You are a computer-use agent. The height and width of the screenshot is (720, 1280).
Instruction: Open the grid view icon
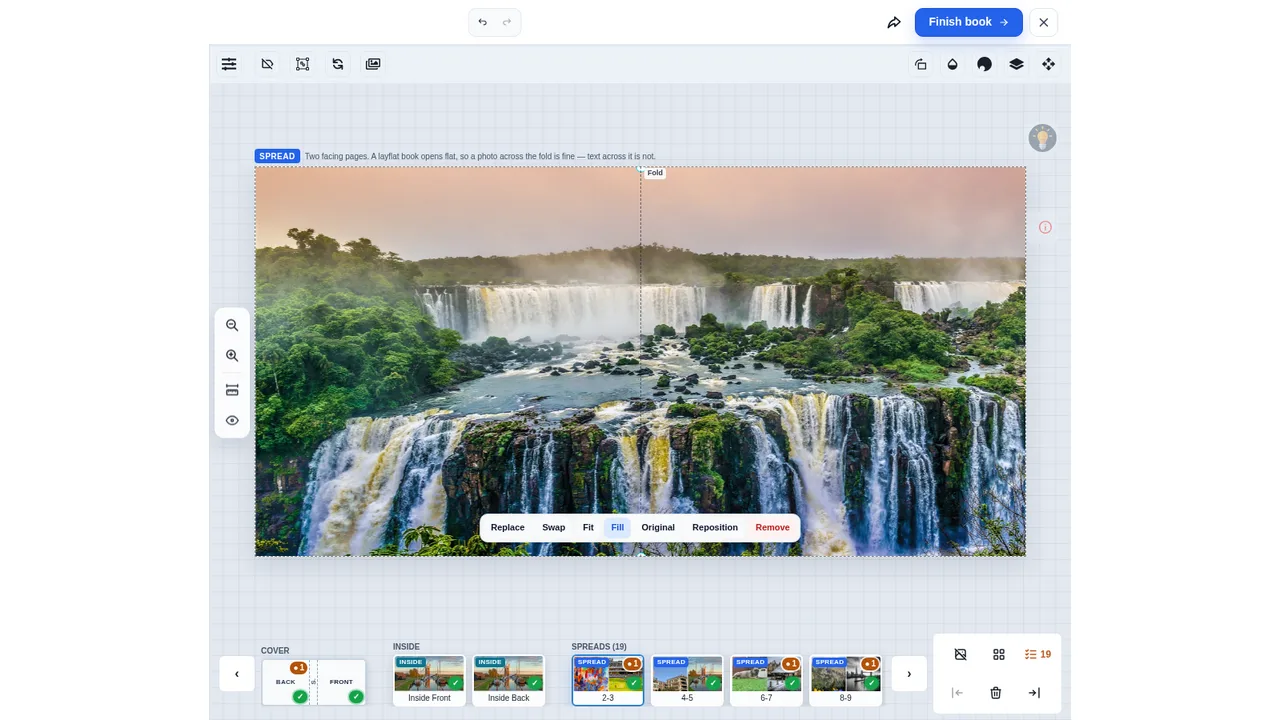tap(999, 654)
